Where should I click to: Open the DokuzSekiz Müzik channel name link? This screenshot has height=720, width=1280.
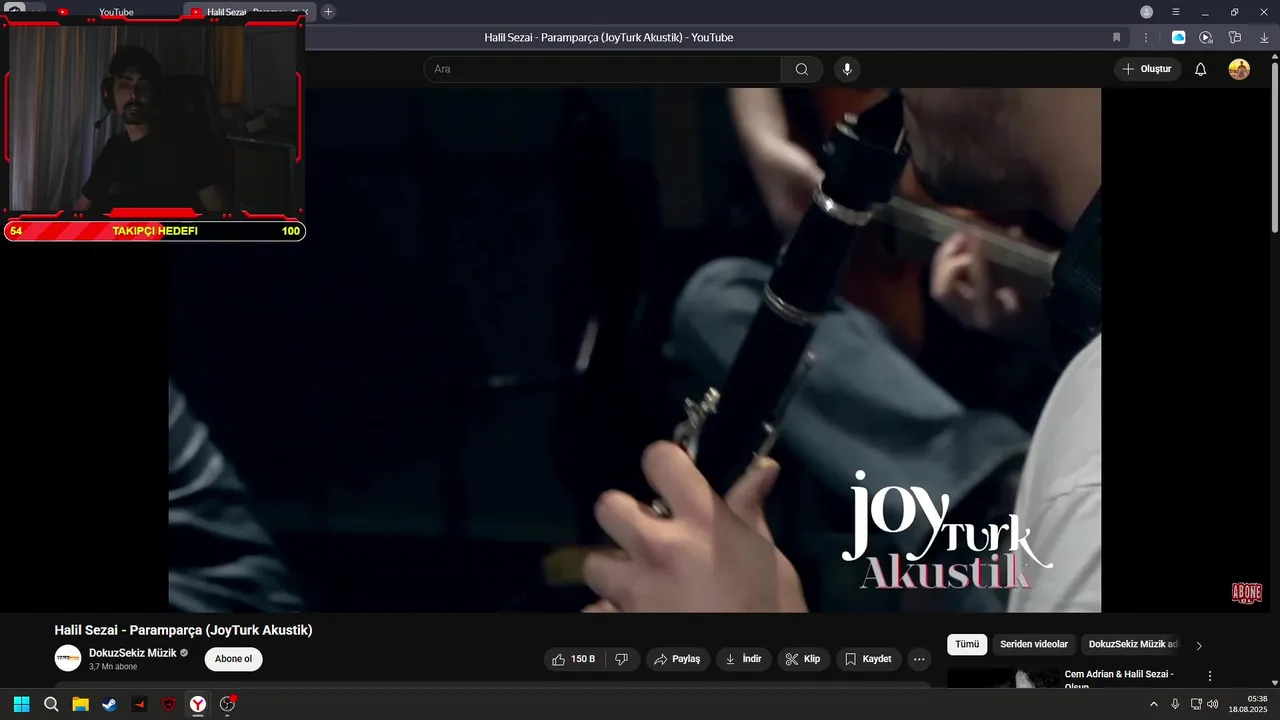(132, 653)
